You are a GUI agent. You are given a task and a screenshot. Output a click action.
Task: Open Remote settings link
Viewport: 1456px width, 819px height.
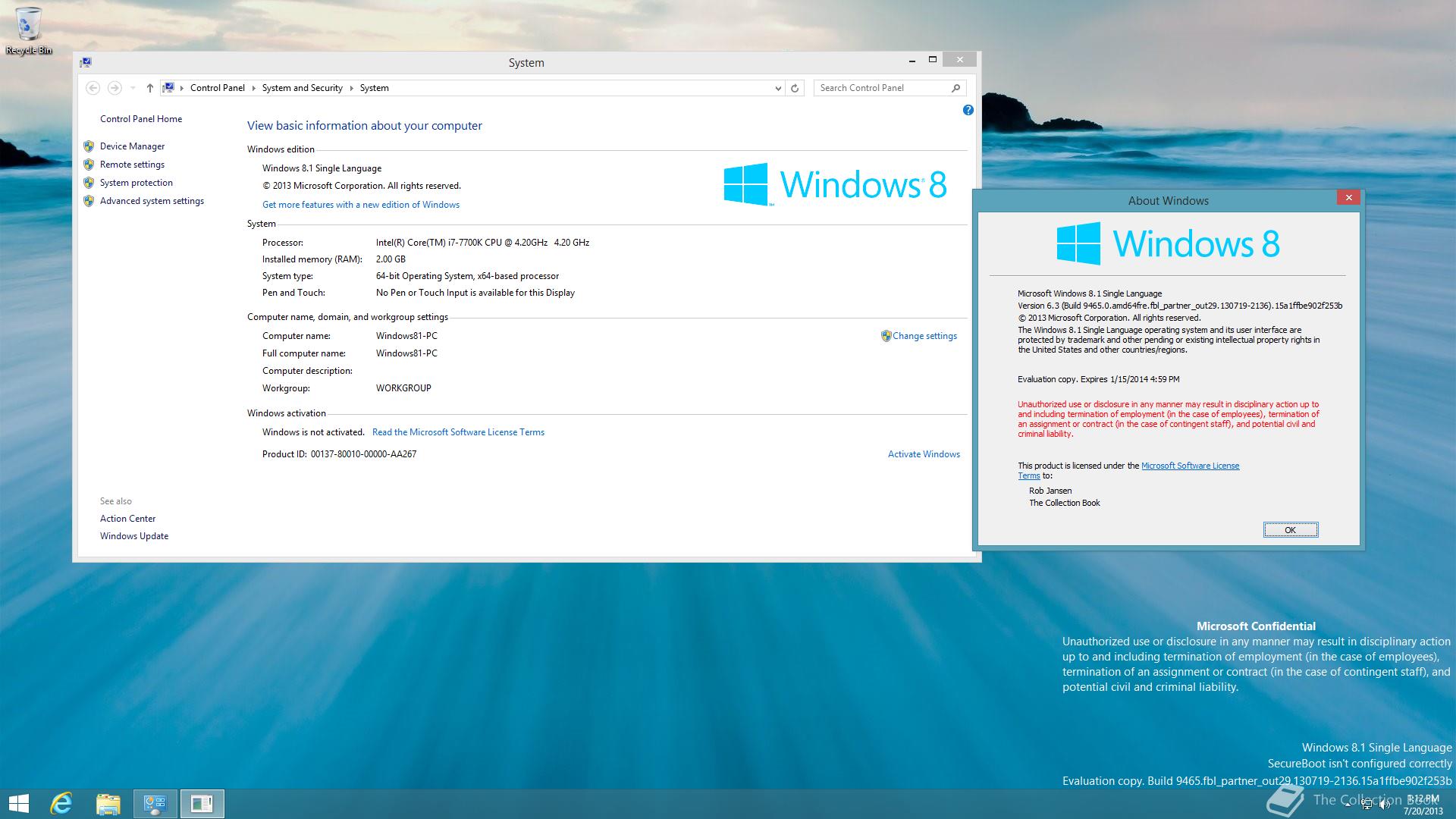pyautogui.click(x=132, y=165)
